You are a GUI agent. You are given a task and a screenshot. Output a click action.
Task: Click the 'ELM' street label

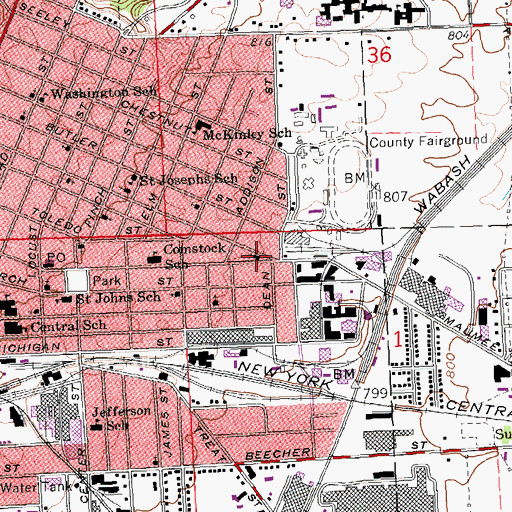click(x=149, y=207)
